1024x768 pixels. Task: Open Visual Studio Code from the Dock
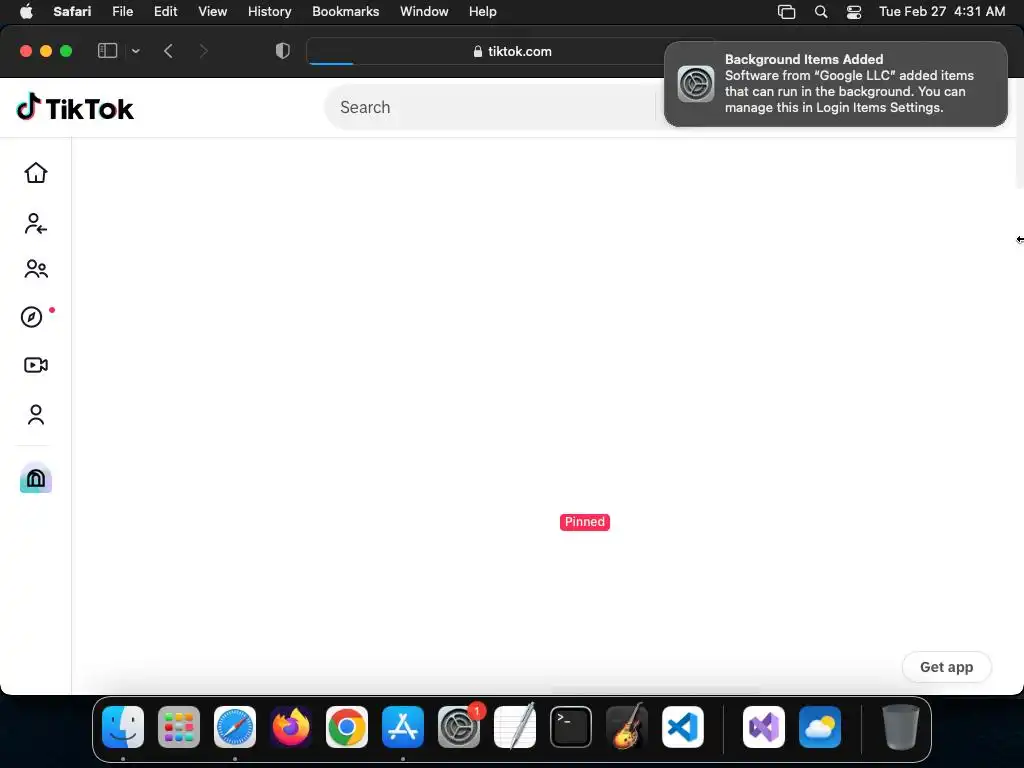[x=683, y=727]
